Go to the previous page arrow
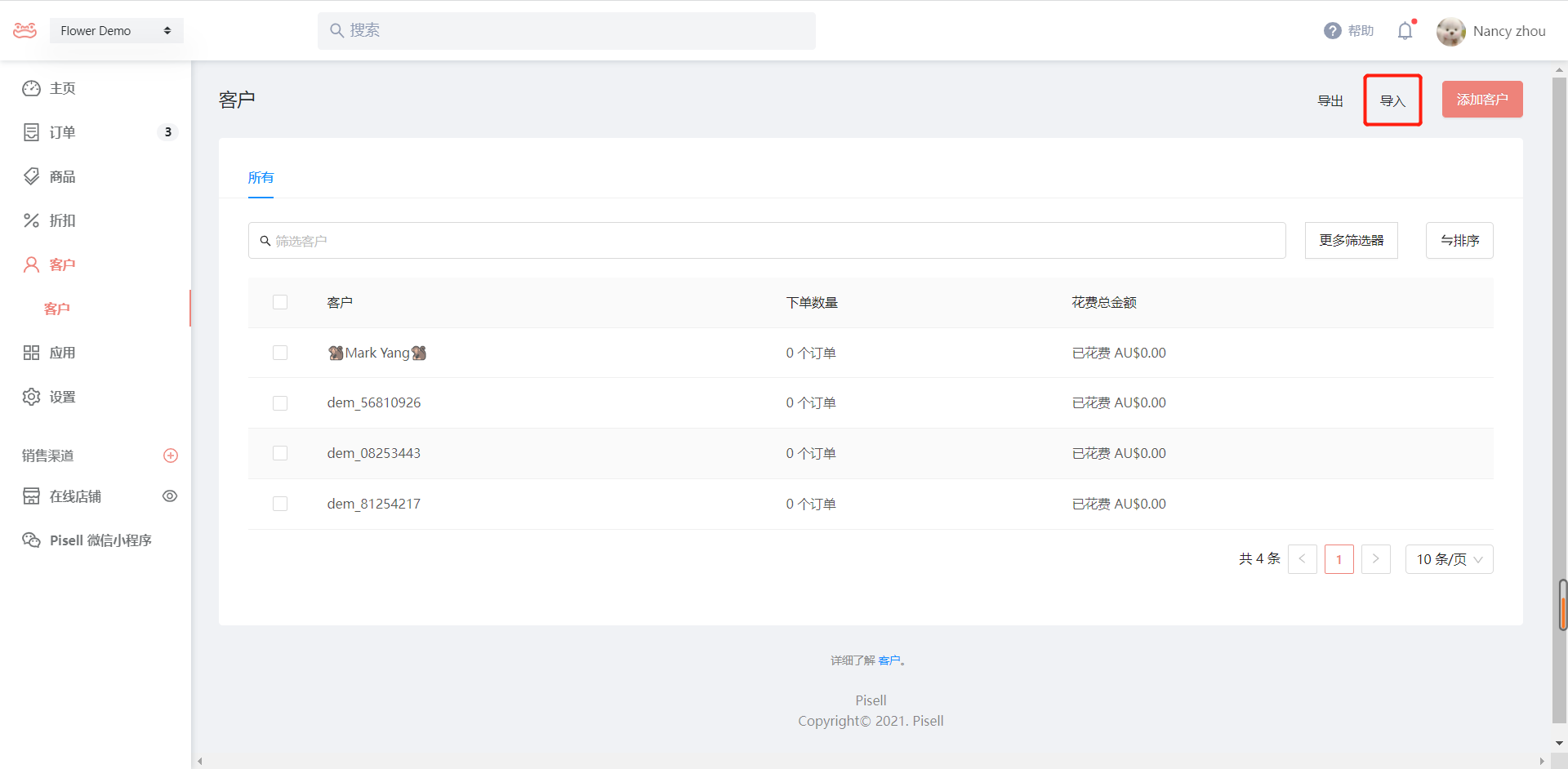 coord(1303,559)
